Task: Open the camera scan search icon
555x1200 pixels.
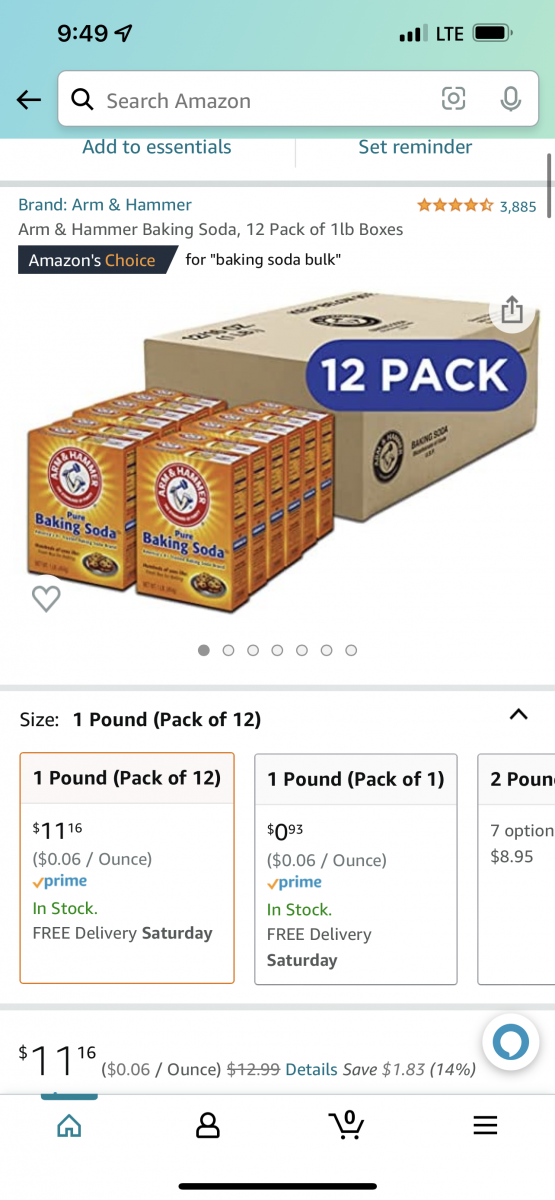Action: click(x=454, y=99)
